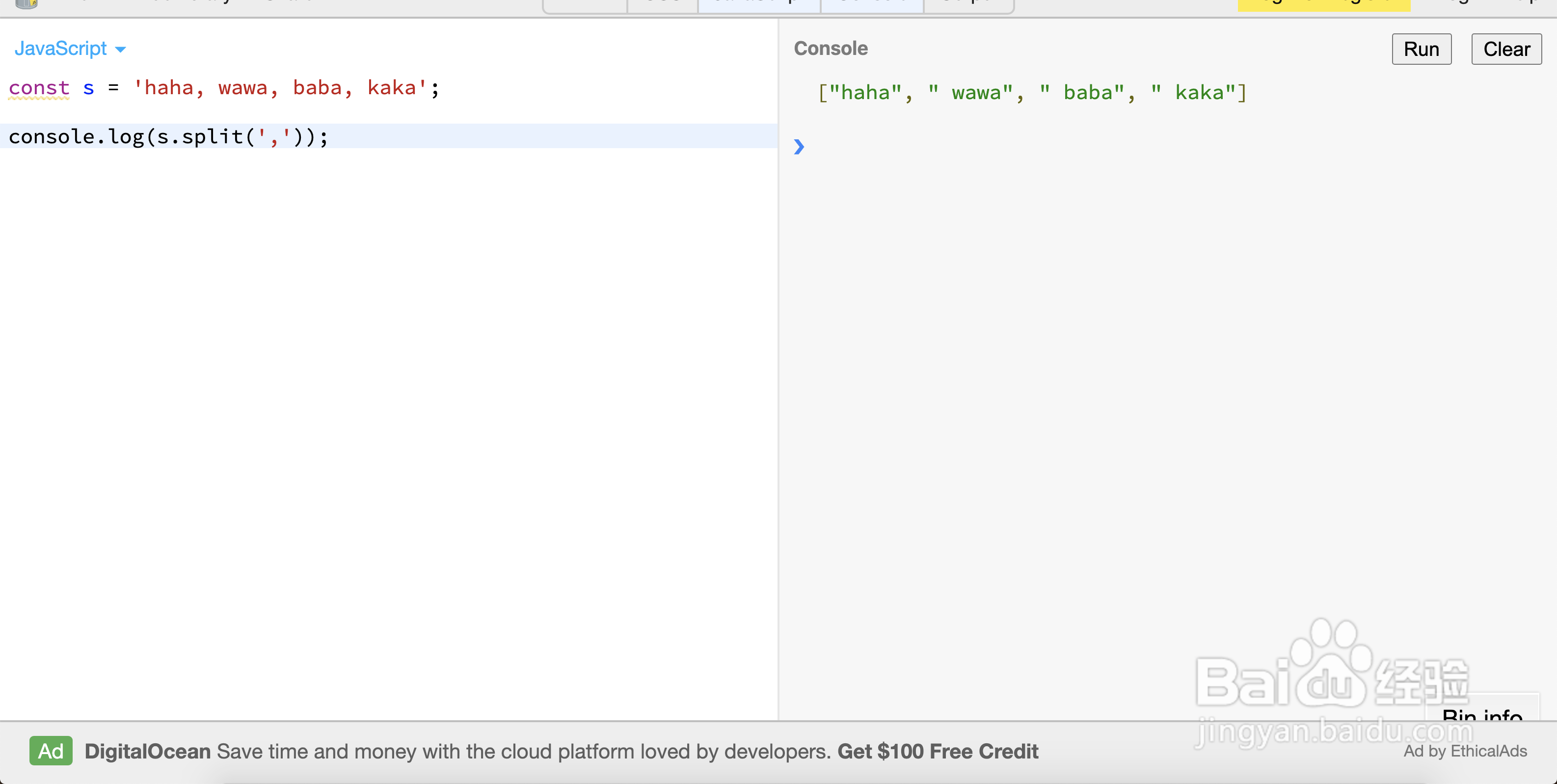
Task: Click the blue console prompt chevron
Action: point(799,146)
